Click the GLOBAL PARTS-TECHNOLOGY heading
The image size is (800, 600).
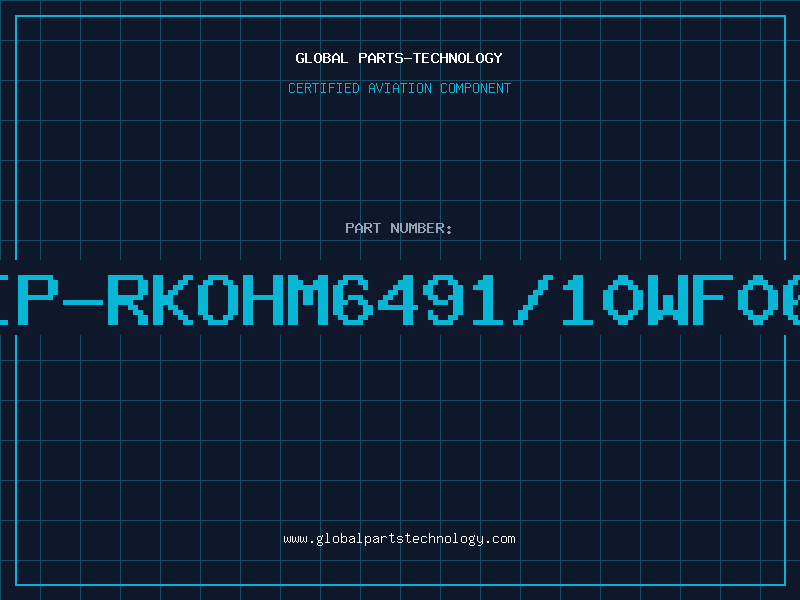click(x=399, y=58)
